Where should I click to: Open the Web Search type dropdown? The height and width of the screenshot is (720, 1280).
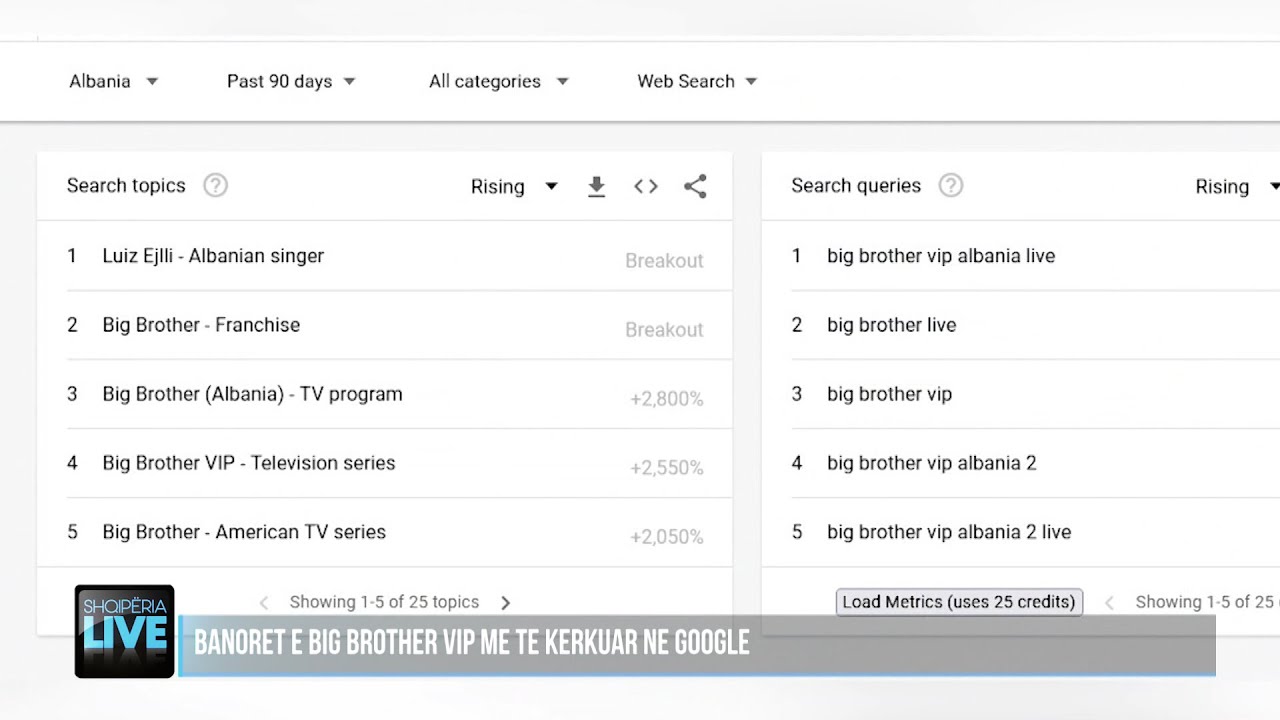click(x=697, y=81)
